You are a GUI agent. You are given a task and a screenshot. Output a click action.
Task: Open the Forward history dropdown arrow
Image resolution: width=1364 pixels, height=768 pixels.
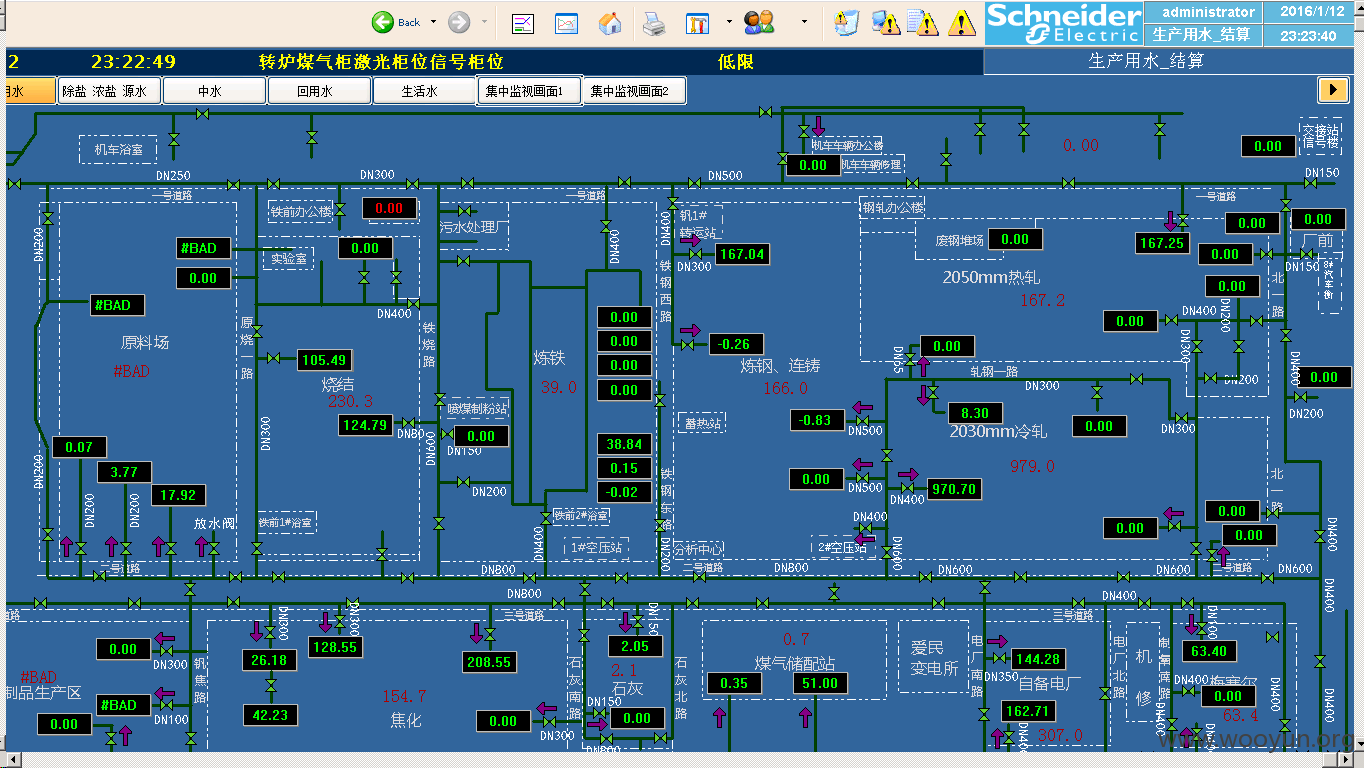coord(485,22)
